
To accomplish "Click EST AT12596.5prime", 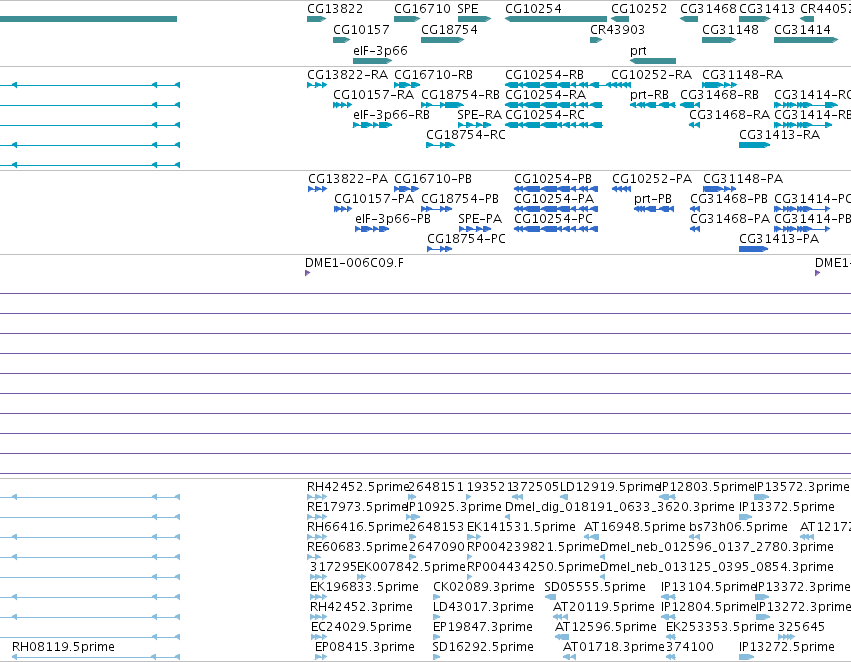I will (562, 637).
